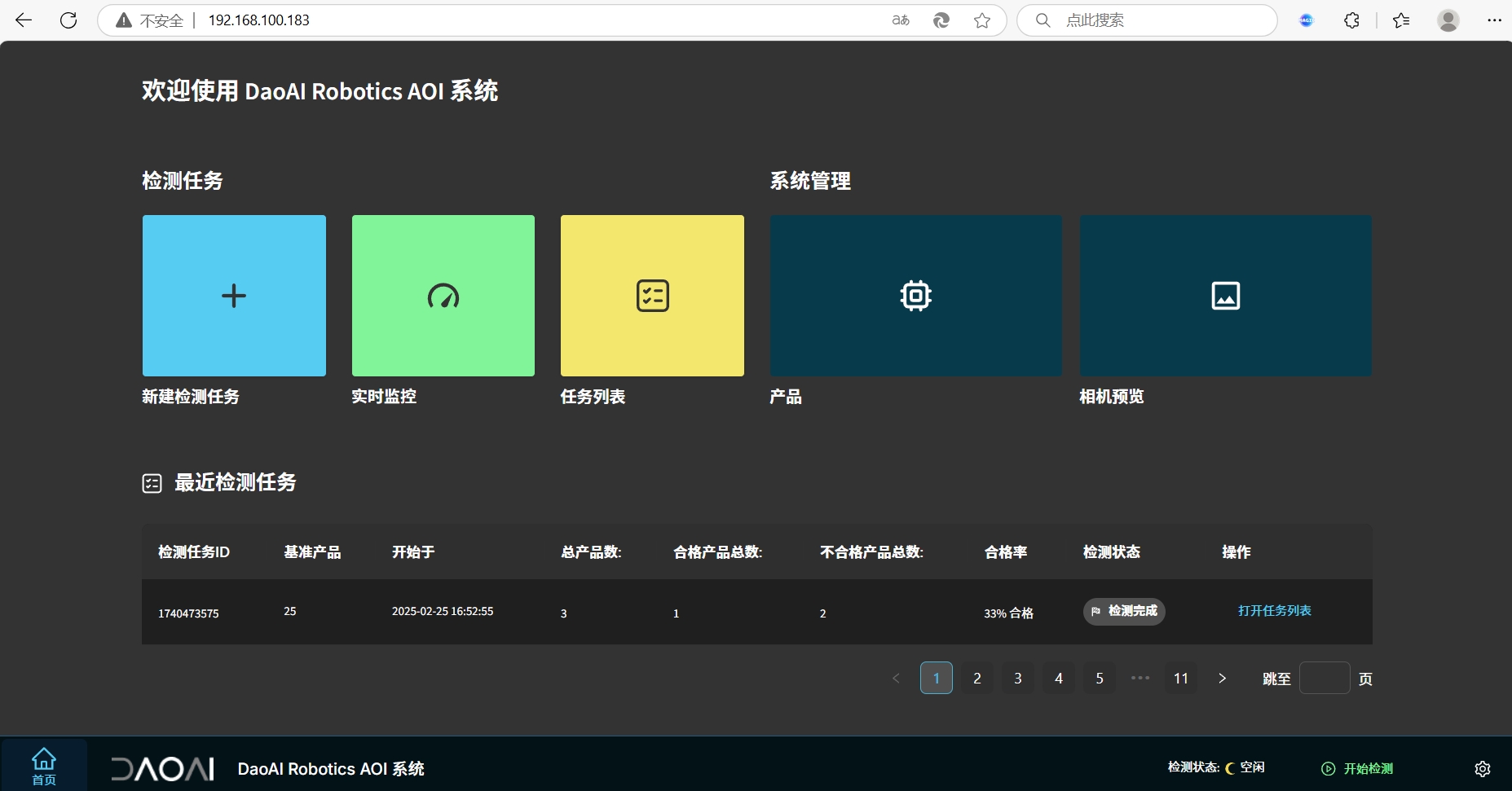
Task: Click the plus tile for 新建检测任务
Action: (x=234, y=296)
